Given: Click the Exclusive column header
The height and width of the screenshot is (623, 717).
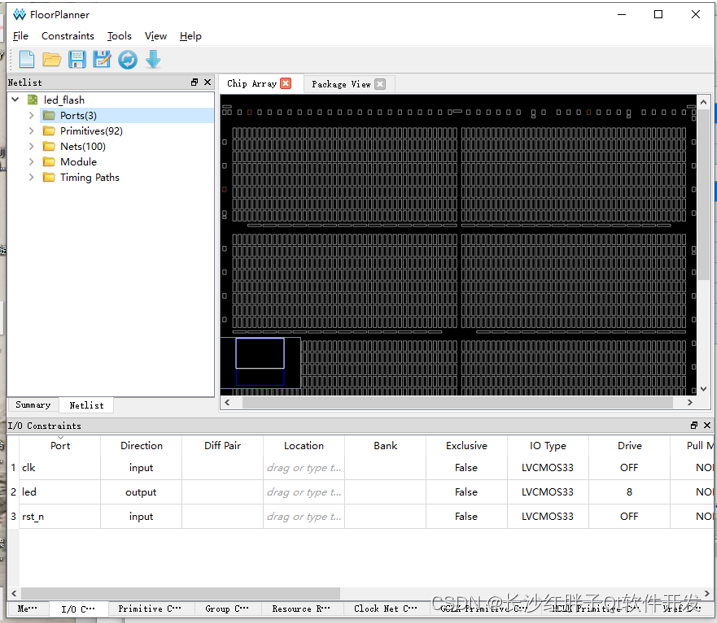Looking at the screenshot, I should (x=466, y=446).
